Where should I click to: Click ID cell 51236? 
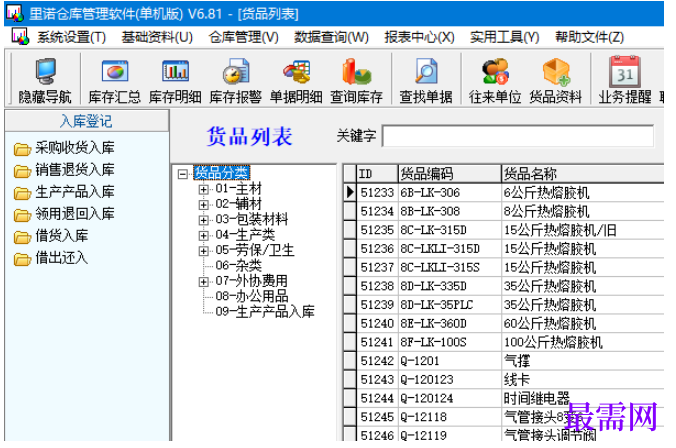[x=377, y=249]
